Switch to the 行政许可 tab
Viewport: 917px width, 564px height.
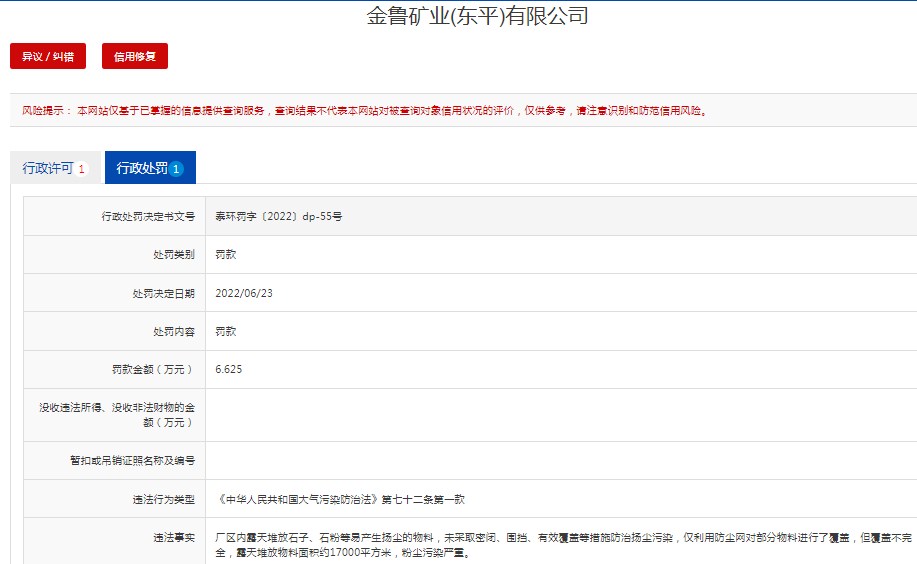coord(56,168)
